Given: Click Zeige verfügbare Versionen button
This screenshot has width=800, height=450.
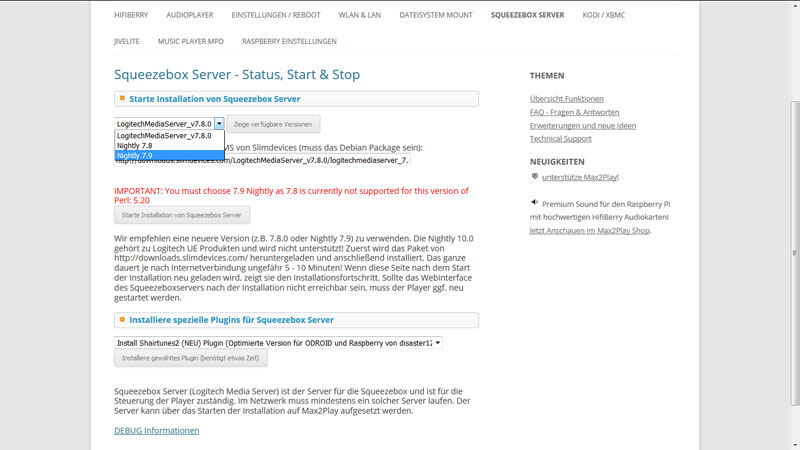Looking at the screenshot, I should click(273, 124).
